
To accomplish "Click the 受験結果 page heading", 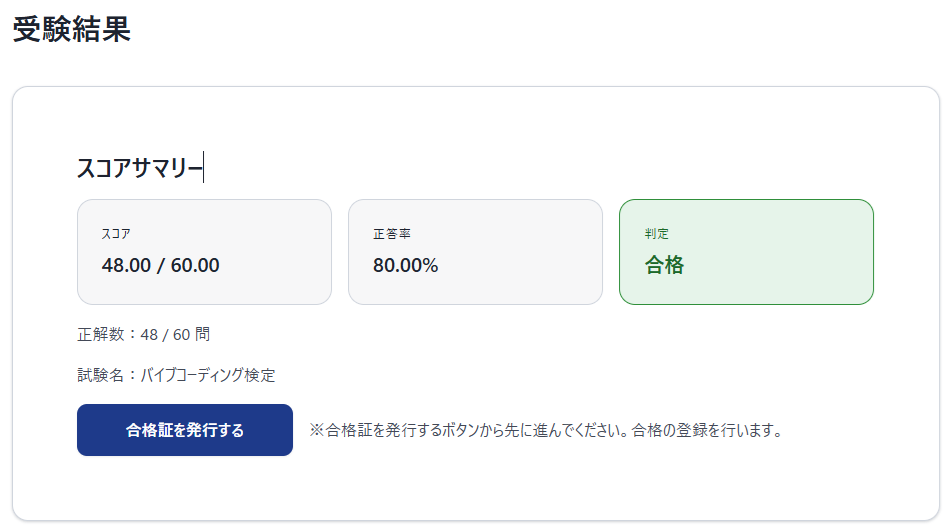I will [x=72, y=29].
